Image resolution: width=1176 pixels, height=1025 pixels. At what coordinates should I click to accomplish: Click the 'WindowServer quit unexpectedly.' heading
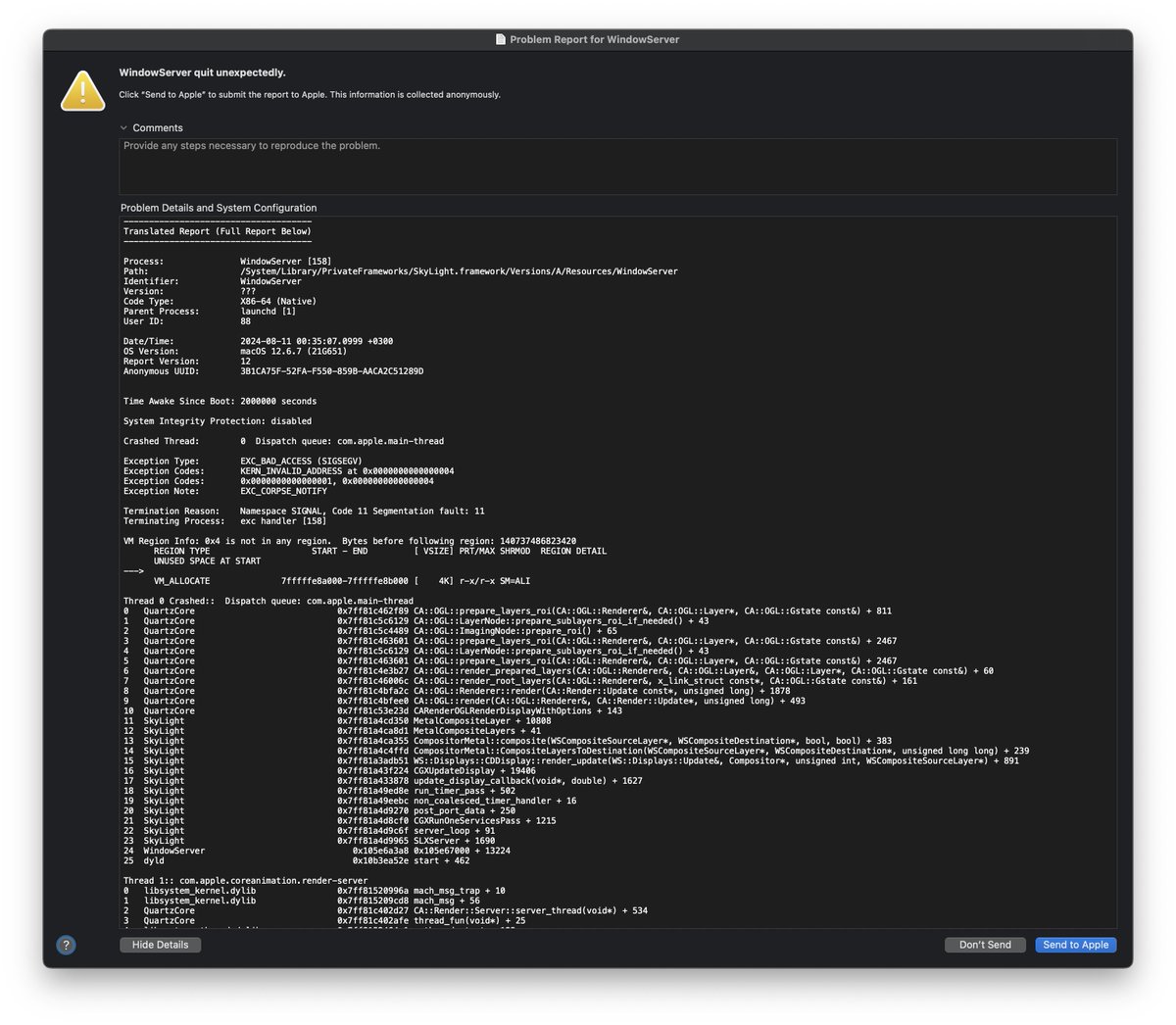tap(203, 73)
